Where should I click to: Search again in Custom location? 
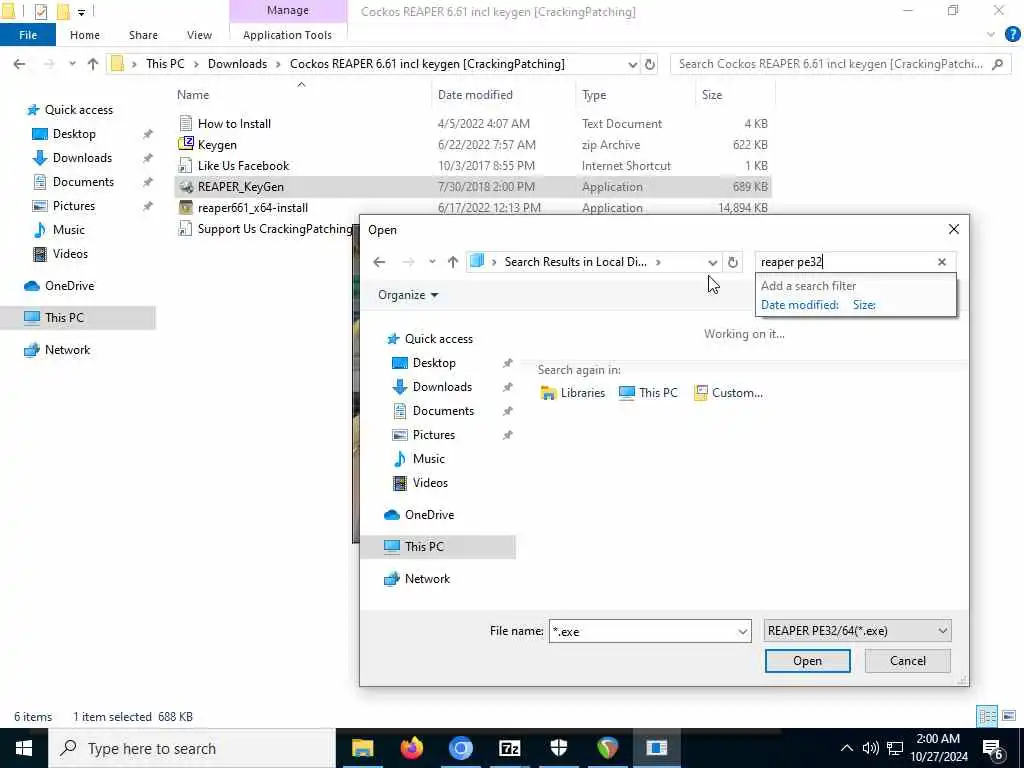coord(728,393)
